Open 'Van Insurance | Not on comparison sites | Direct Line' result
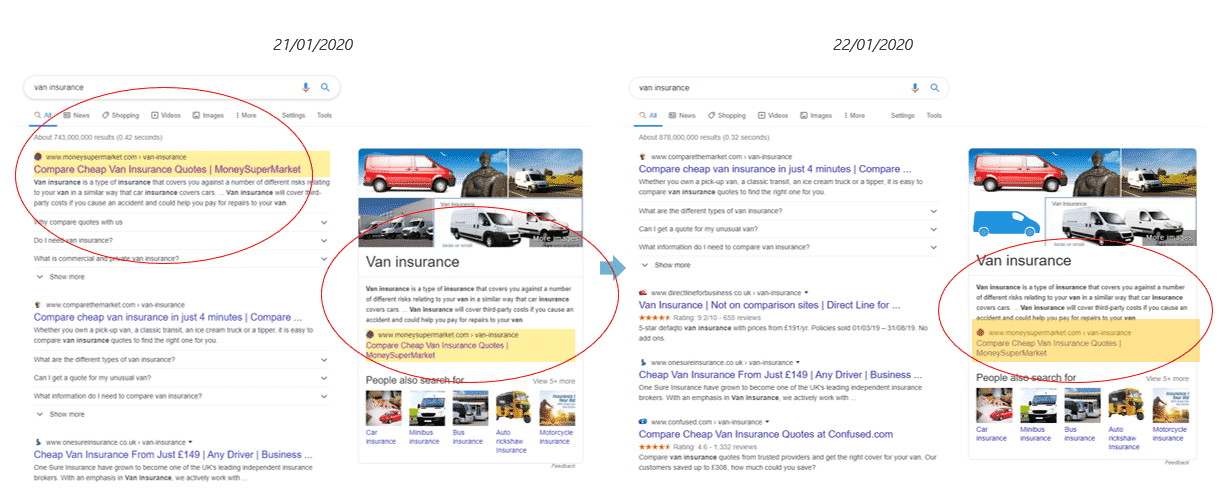This screenshot has height=495, width=1219. coord(771,305)
